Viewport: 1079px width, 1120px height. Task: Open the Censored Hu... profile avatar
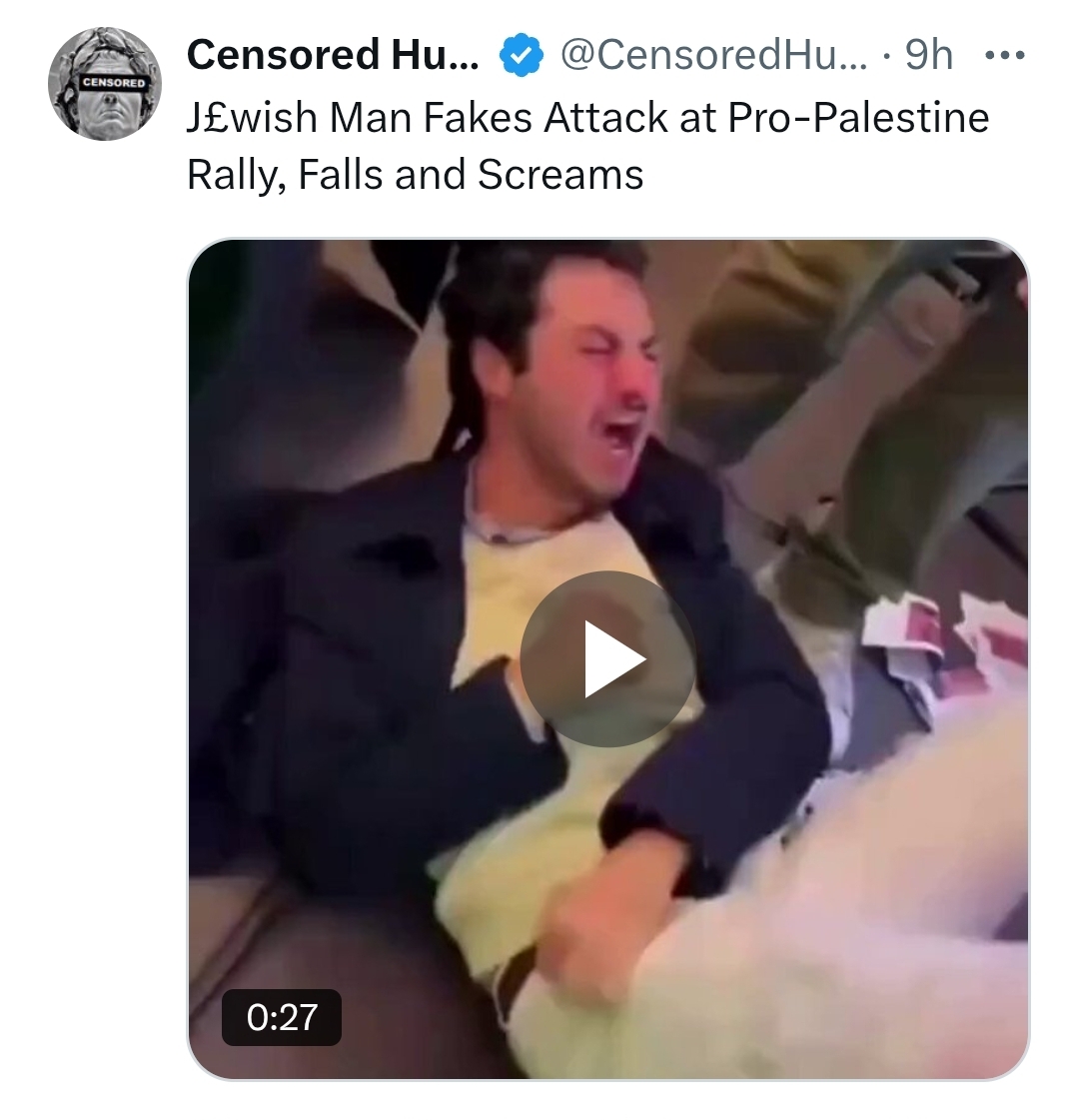pos(104,83)
